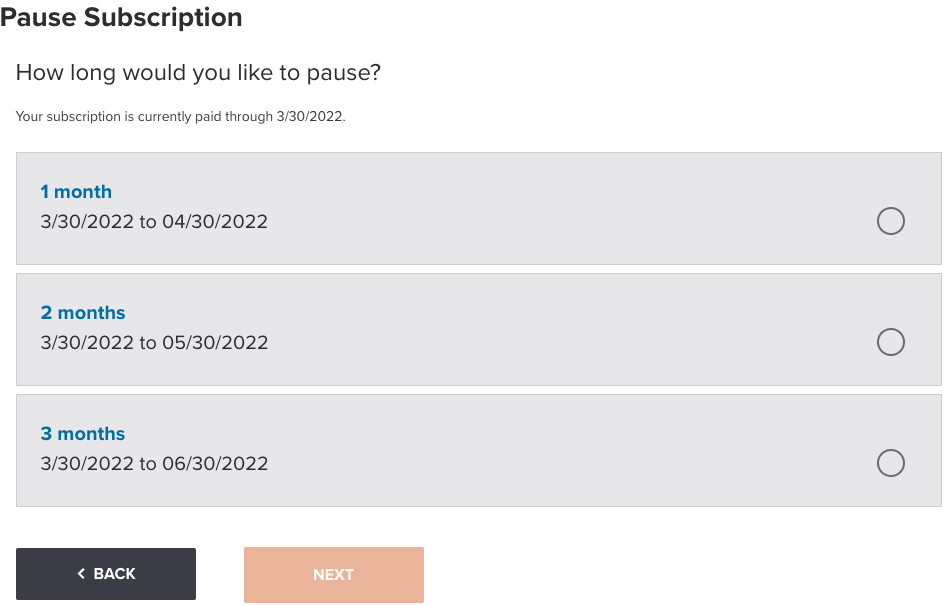This screenshot has height=606, width=946.
Task: Click empty middle area of 3 months card
Action: point(560,450)
